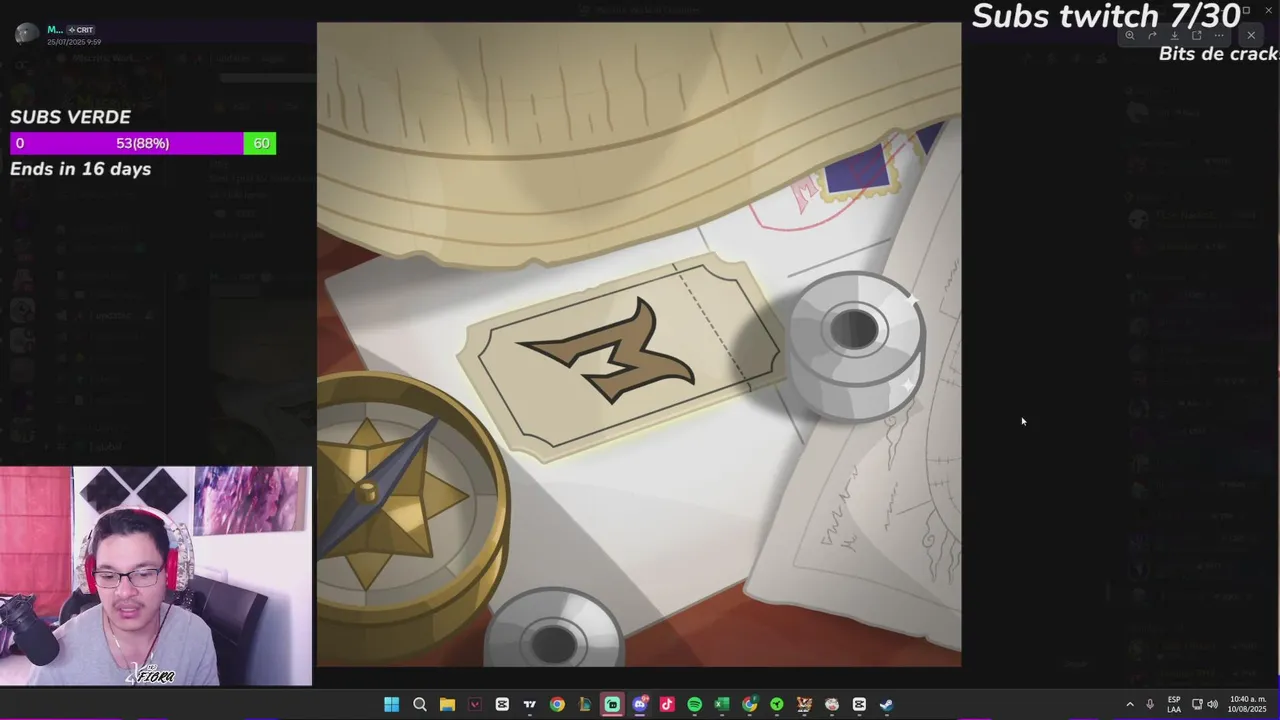Open the Windows Start menu

pyautogui.click(x=392, y=705)
